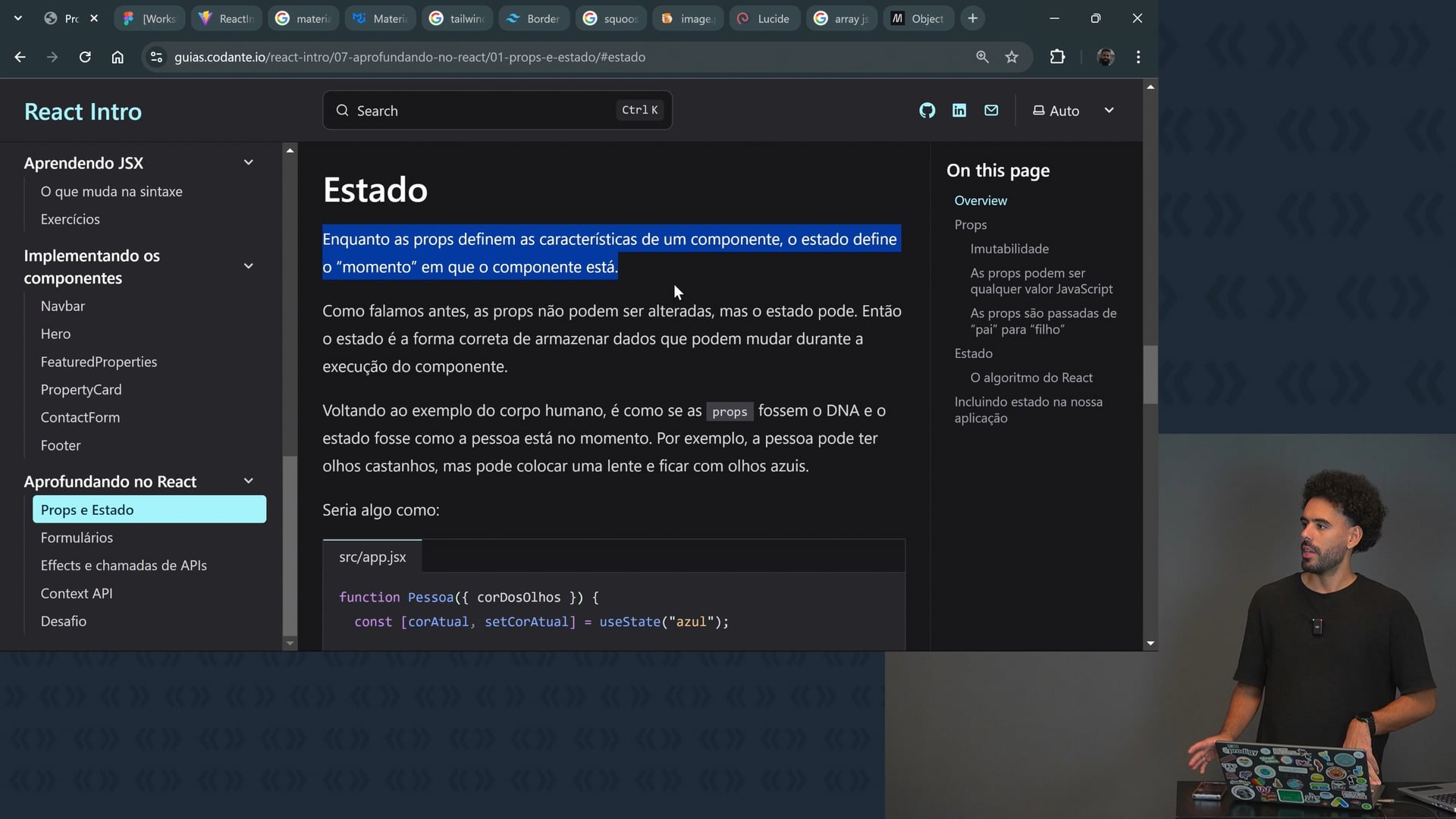Click the zoom magnifier icon in address bar
The width and height of the screenshot is (1456, 819).
982,57
